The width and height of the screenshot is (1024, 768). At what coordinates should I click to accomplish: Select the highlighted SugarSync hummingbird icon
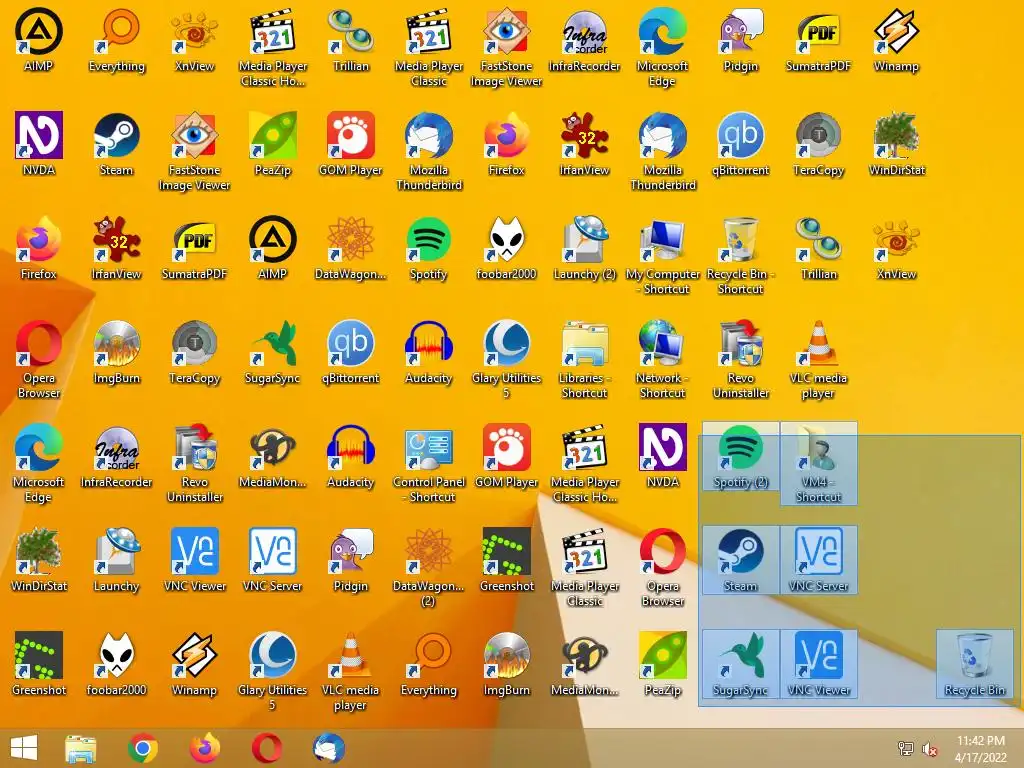741,665
